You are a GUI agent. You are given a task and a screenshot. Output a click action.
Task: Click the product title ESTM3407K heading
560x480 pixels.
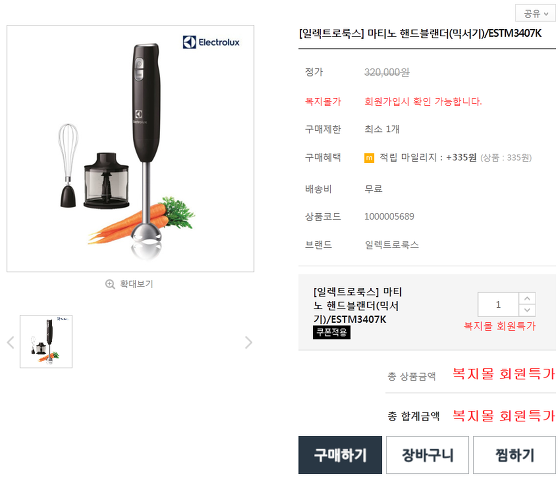coord(420,34)
